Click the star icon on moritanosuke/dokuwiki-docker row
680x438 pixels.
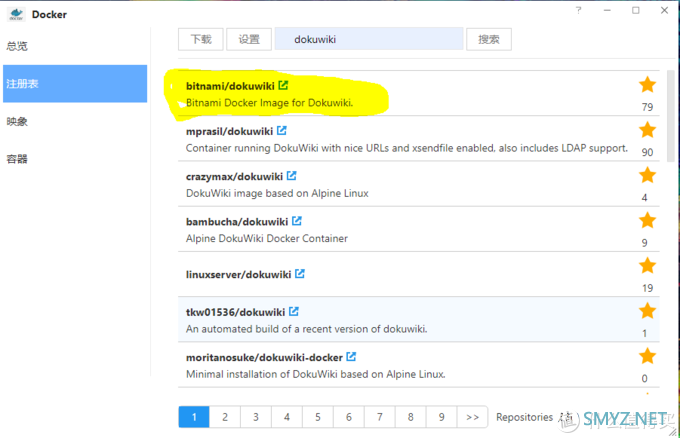[647, 356]
